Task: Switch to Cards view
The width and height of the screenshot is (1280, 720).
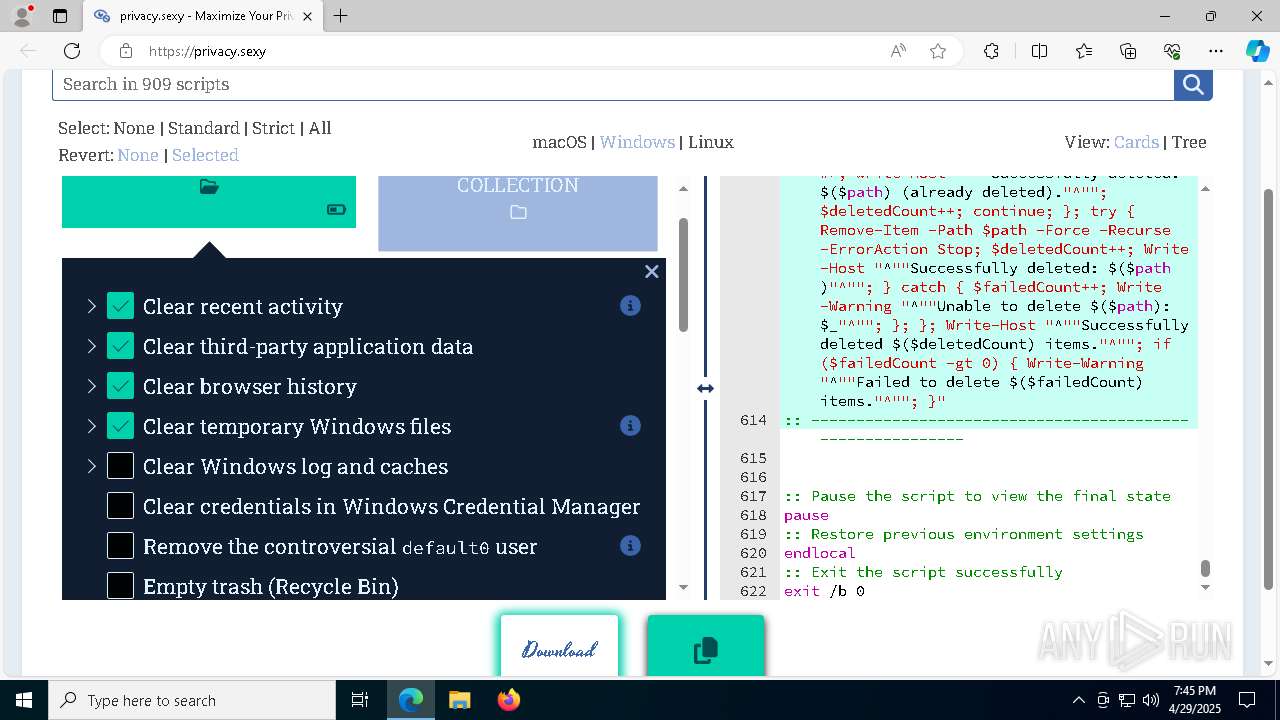Action: (x=1136, y=142)
